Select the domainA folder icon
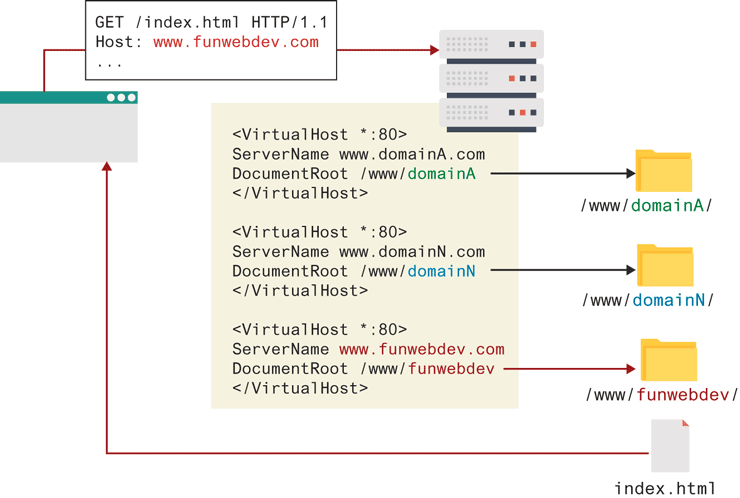The width and height of the screenshot is (740, 498). pos(664,171)
